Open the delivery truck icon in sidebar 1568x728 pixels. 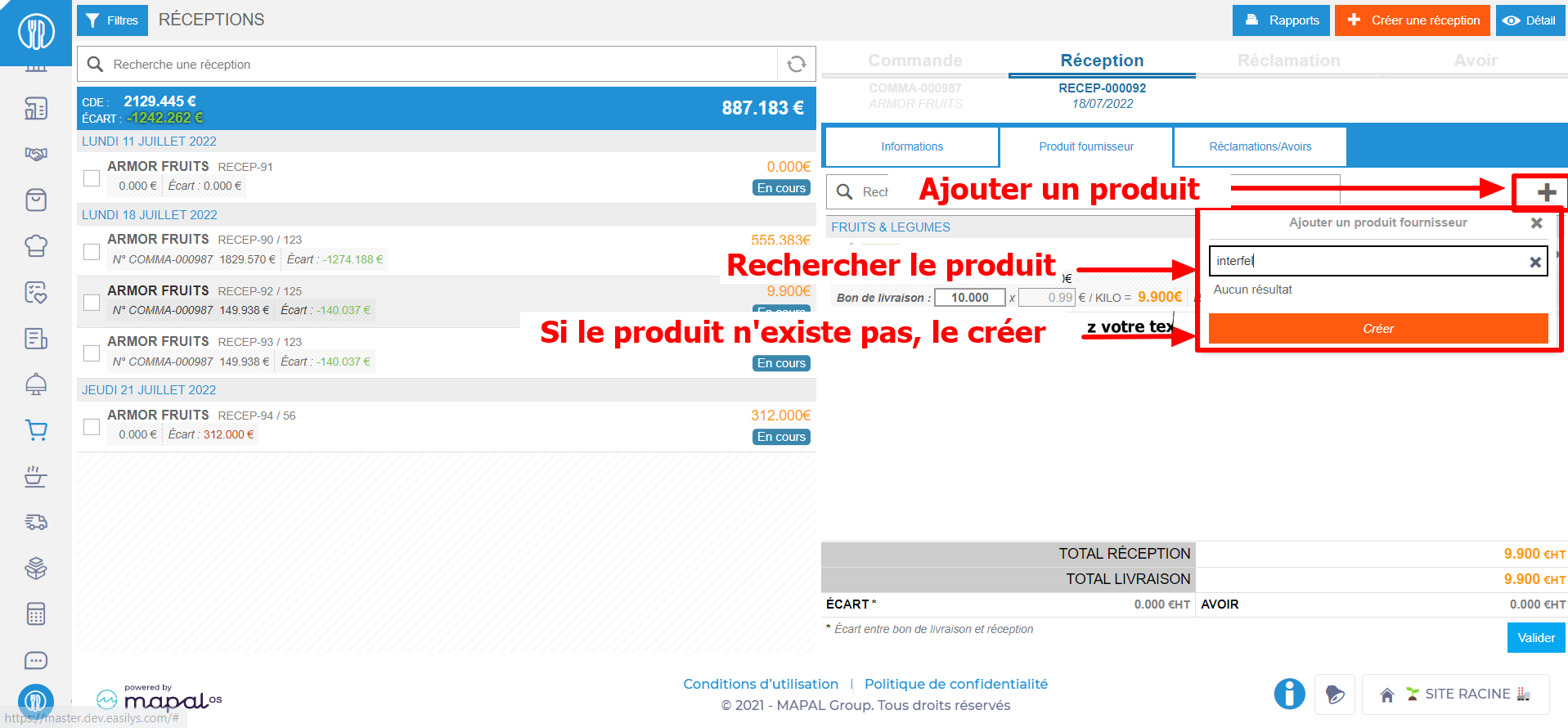[36, 522]
